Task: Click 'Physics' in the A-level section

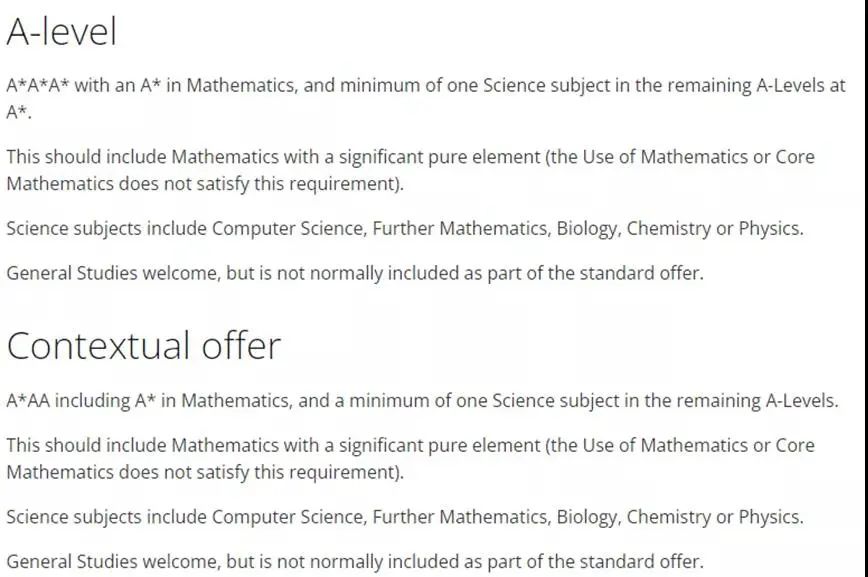Action: coord(769,229)
